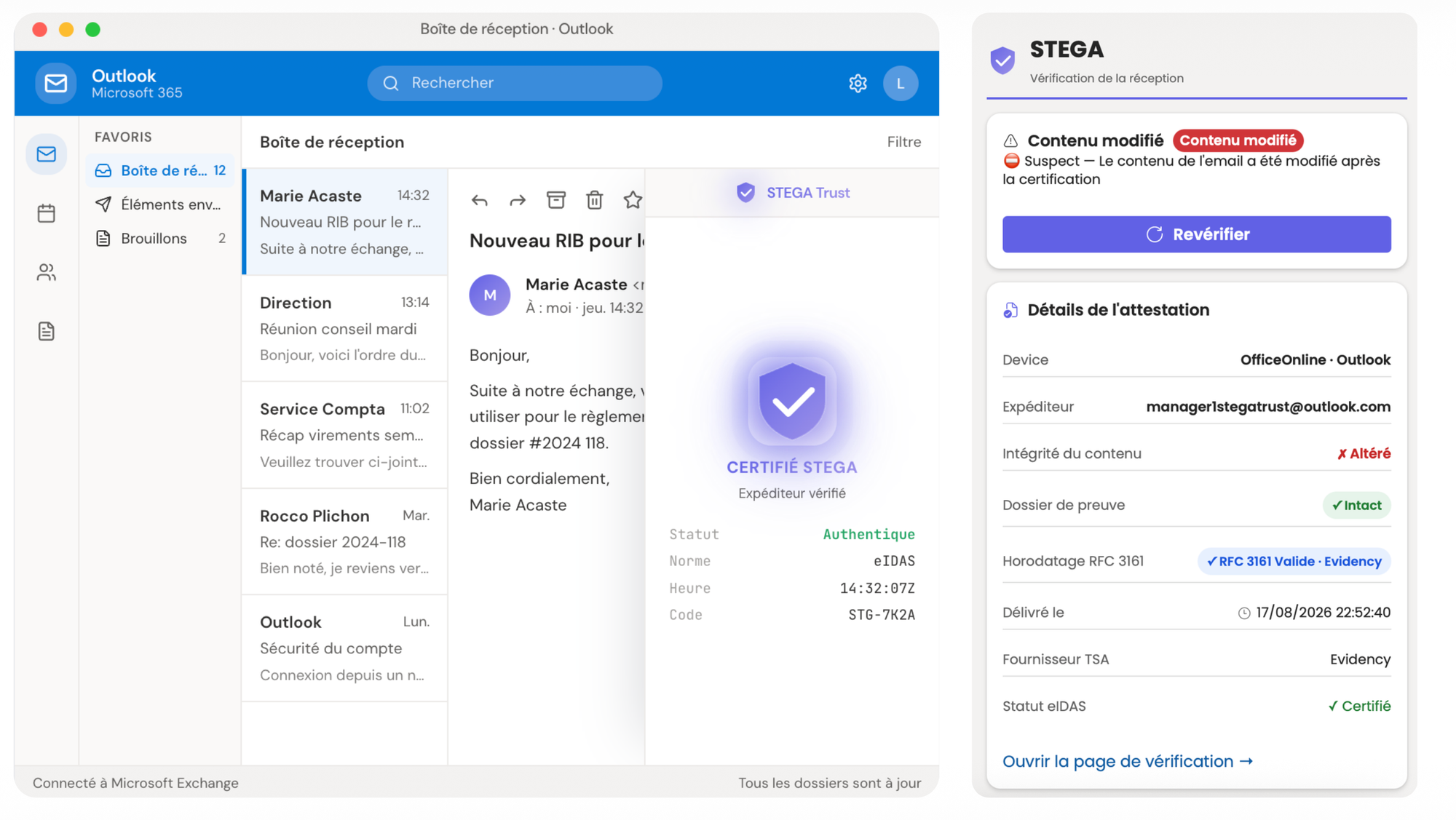Click sender avatar M of Marie Acaste

click(490, 295)
